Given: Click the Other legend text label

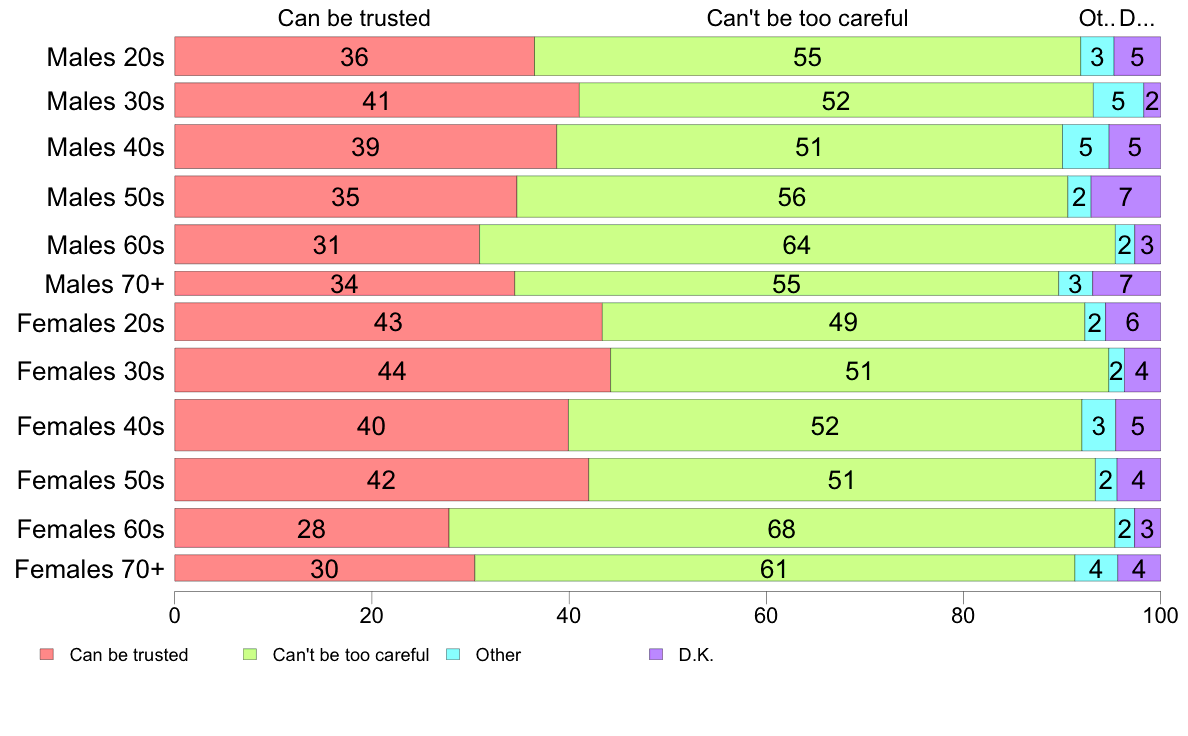Looking at the screenshot, I should 498,656.
